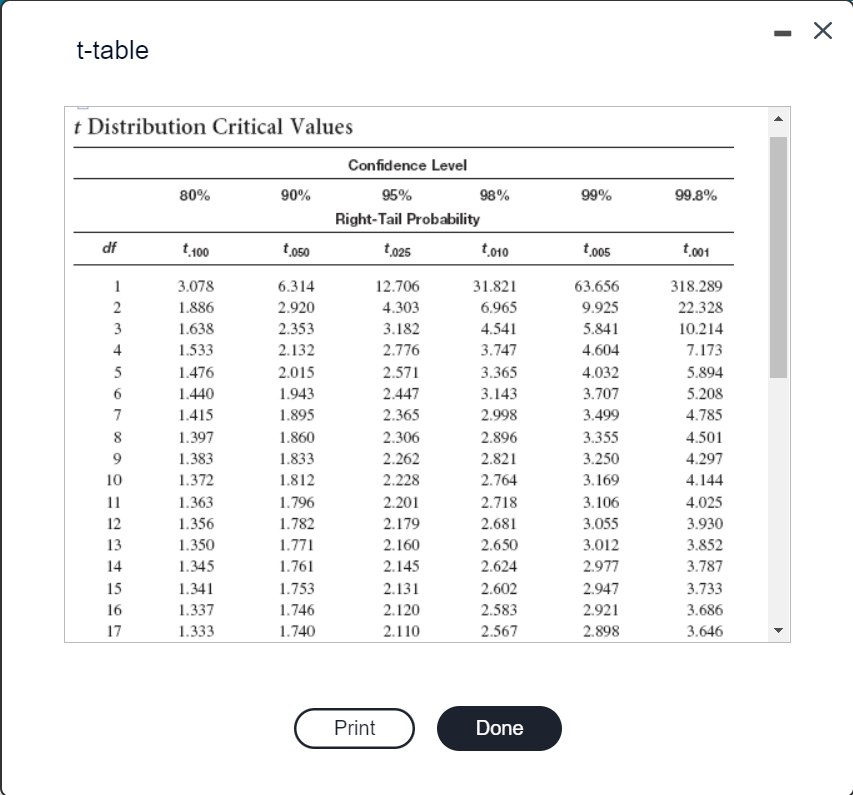Select the value 2.201 in row 11
The height and width of the screenshot is (795, 853).
coord(401,502)
